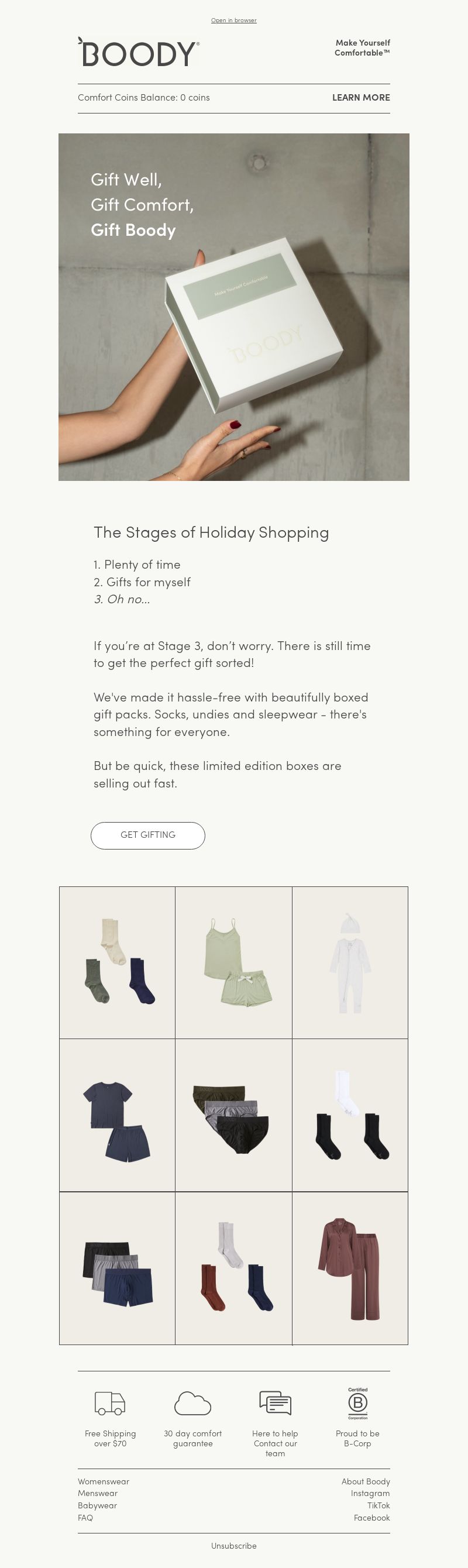Click the Certified B Corporation badge
Image resolution: width=468 pixels, height=1568 pixels.
coord(358,1403)
